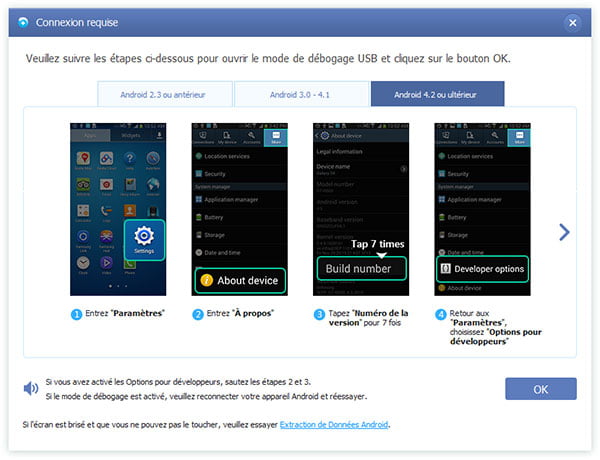Close the Connexion requise dialog

[x=573, y=22]
